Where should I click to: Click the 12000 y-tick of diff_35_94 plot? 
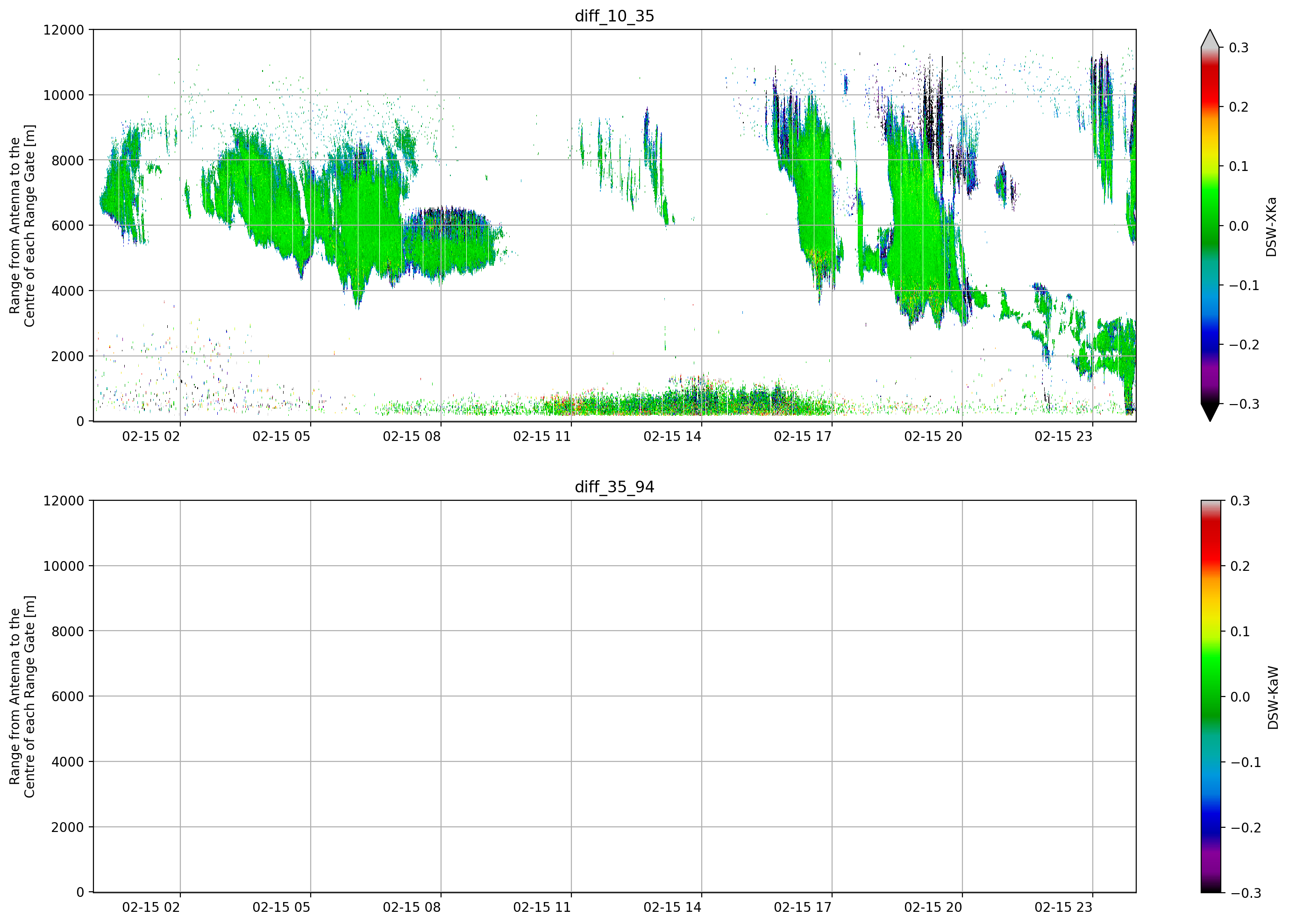pos(64,501)
